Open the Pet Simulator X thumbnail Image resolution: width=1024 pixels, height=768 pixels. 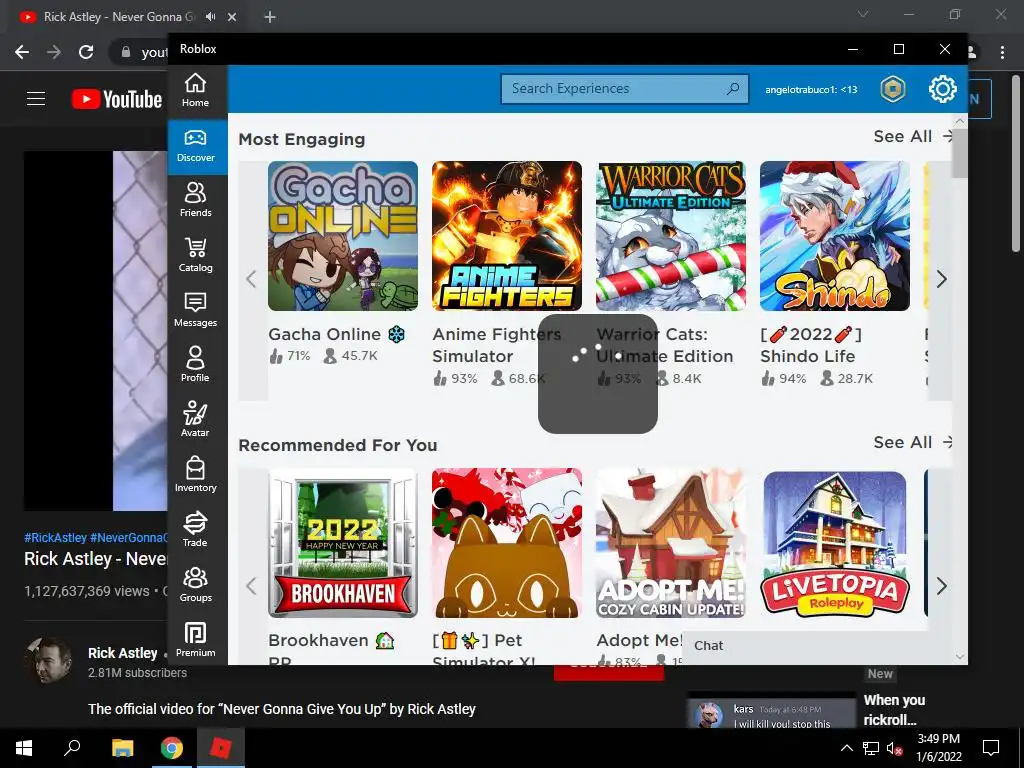coord(507,543)
